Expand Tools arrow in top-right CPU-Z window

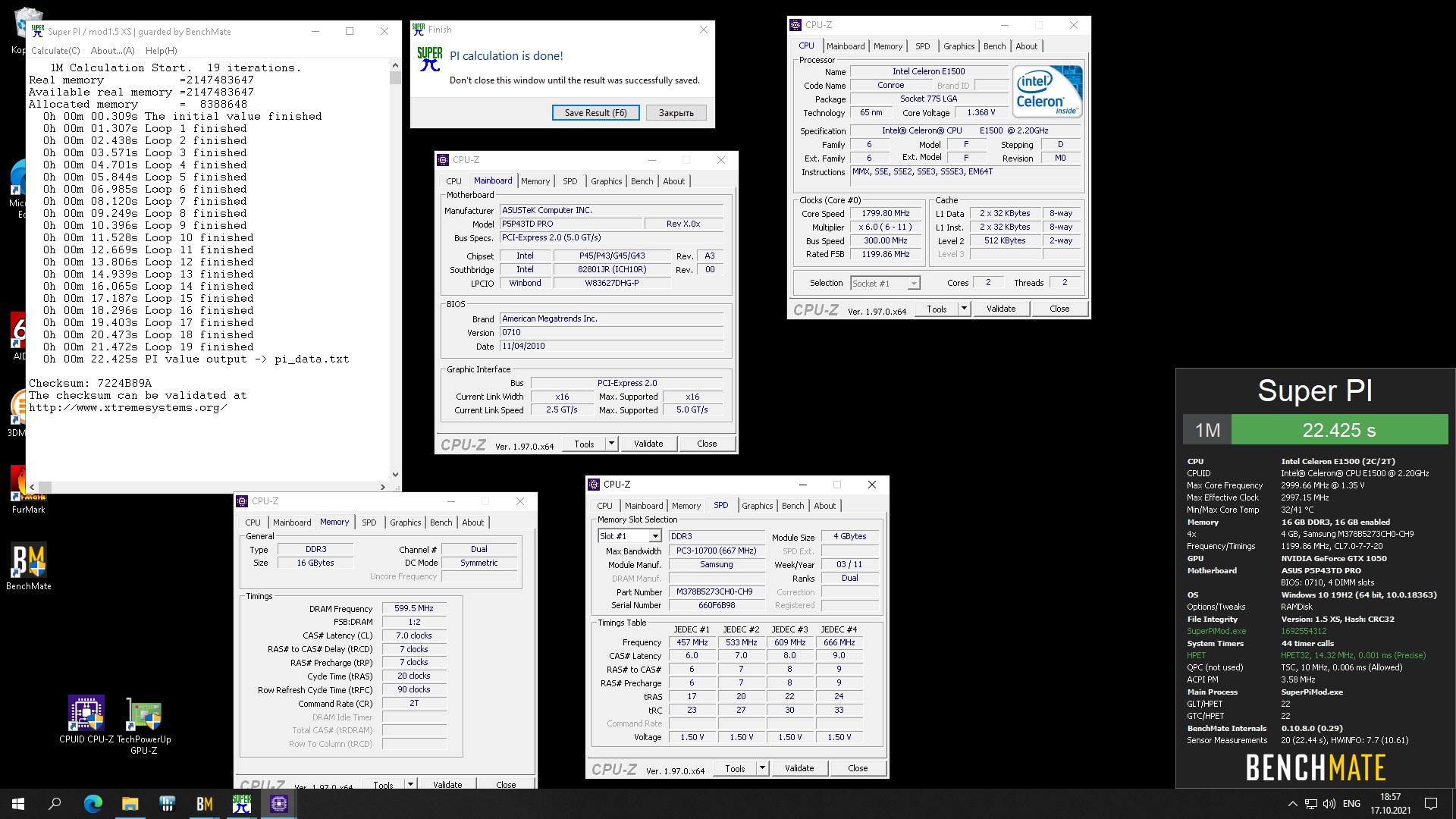964,309
